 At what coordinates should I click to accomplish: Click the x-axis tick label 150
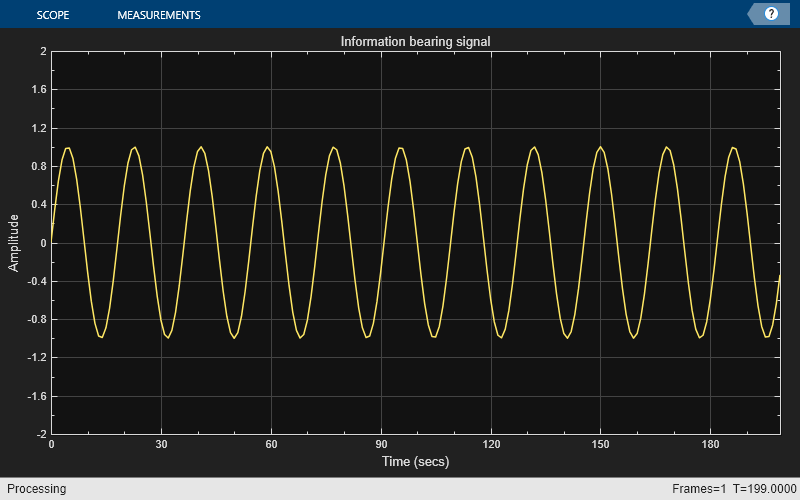601,444
